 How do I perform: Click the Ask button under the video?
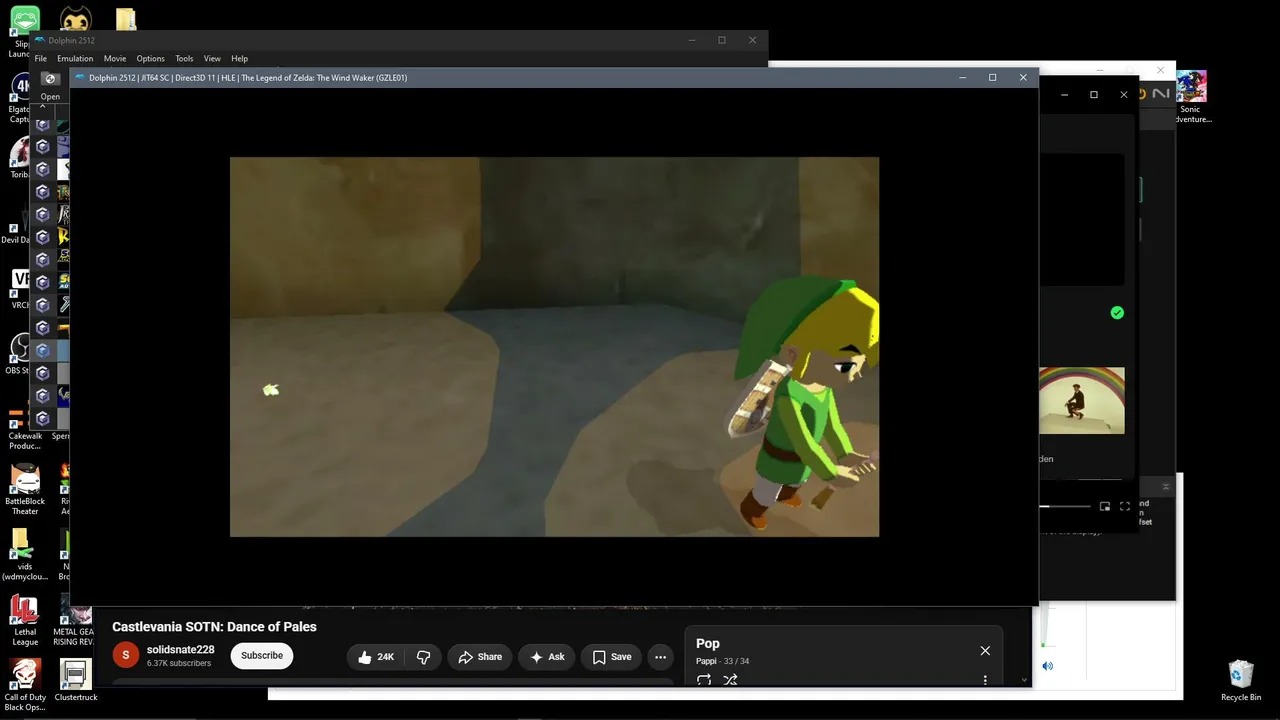tap(547, 657)
